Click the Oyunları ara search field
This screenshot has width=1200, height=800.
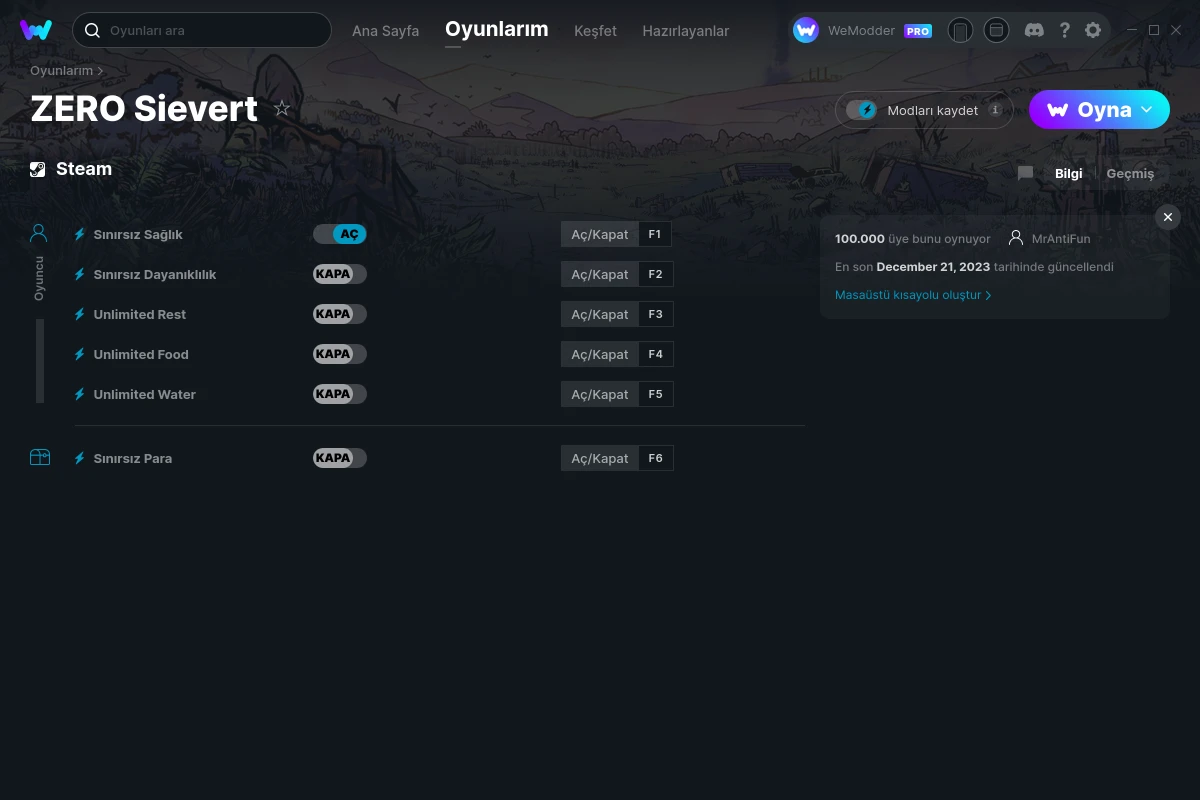[x=202, y=30]
